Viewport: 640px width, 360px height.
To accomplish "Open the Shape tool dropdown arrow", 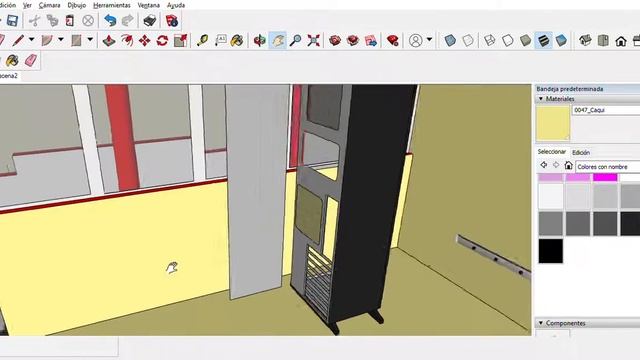I will pos(90,40).
